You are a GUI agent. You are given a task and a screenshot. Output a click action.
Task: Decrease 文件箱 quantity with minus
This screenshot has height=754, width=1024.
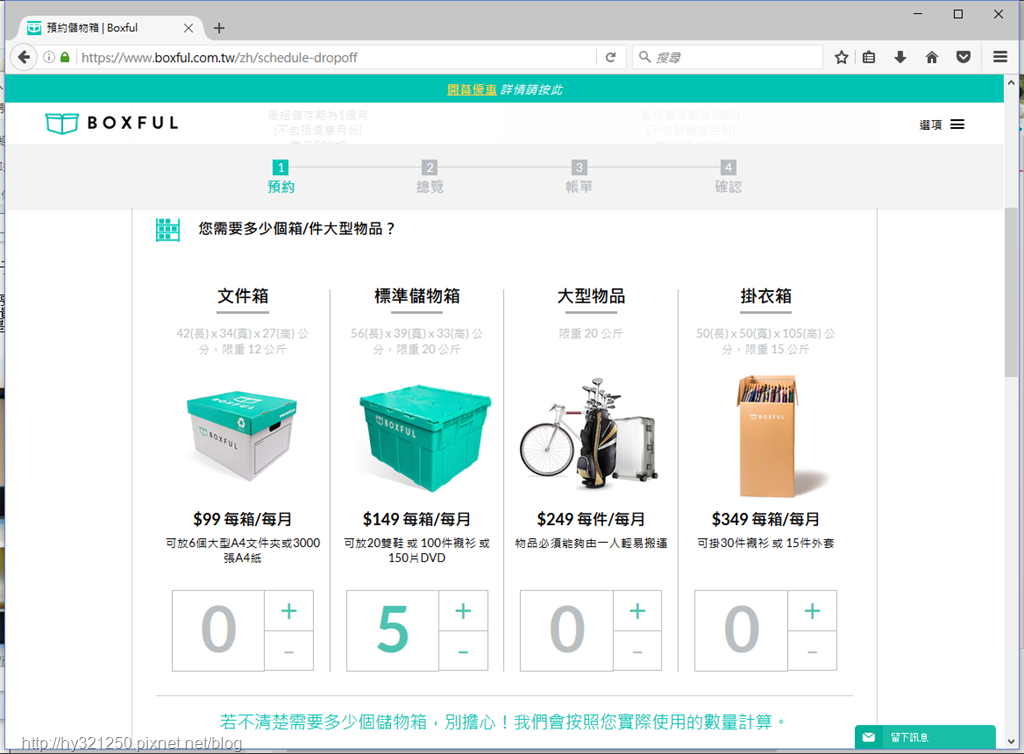click(x=289, y=651)
